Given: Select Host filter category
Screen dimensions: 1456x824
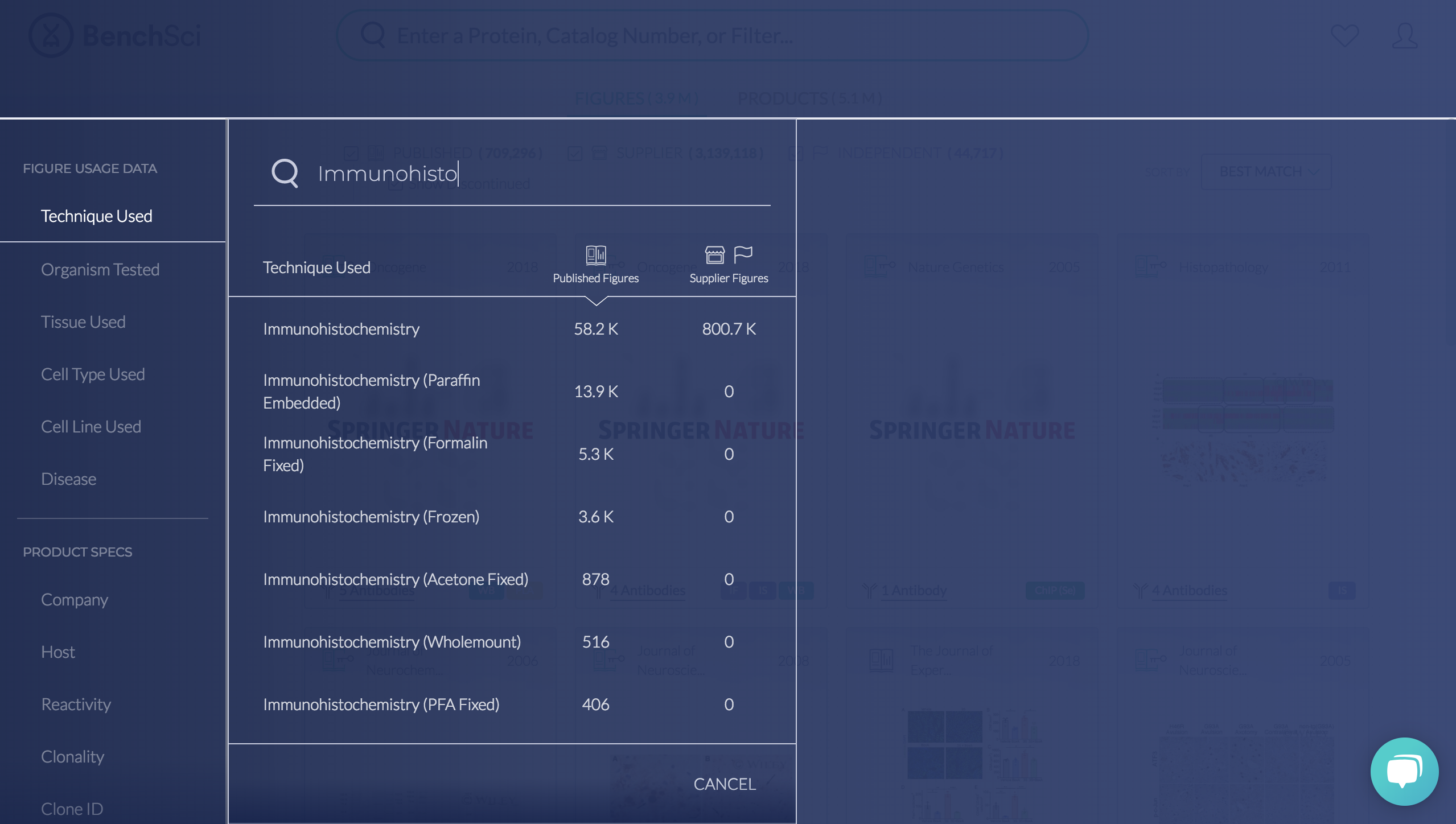Looking at the screenshot, I should (x=58, y=652).
